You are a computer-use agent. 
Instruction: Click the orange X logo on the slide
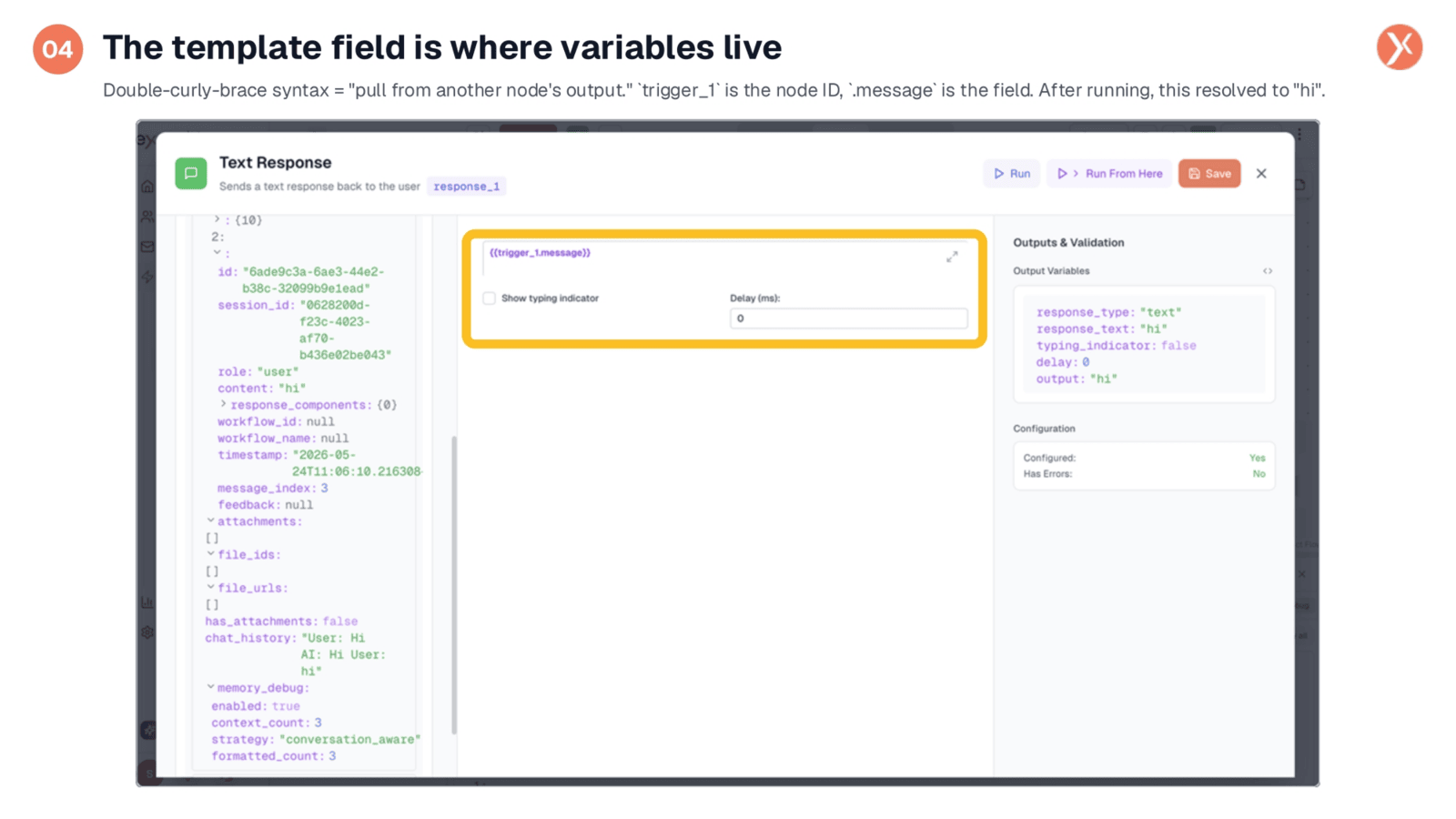1400,47
